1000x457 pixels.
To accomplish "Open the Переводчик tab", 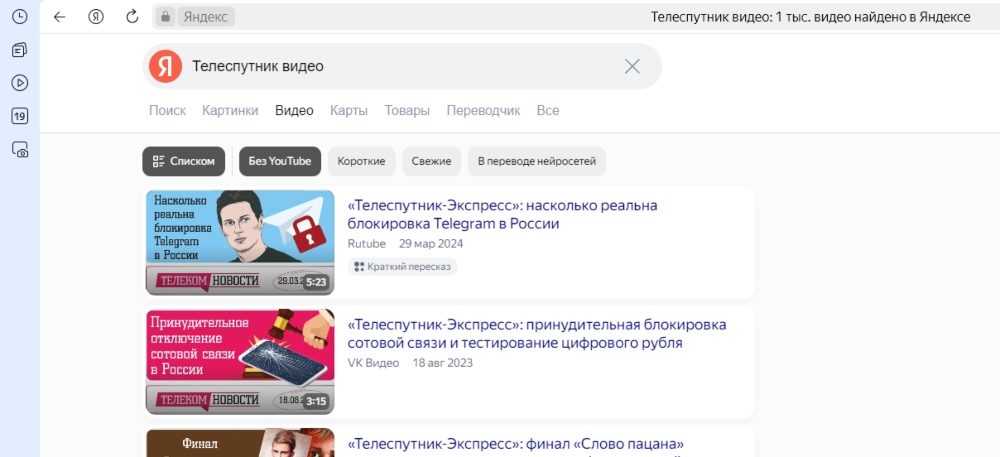I will (483, 111).
